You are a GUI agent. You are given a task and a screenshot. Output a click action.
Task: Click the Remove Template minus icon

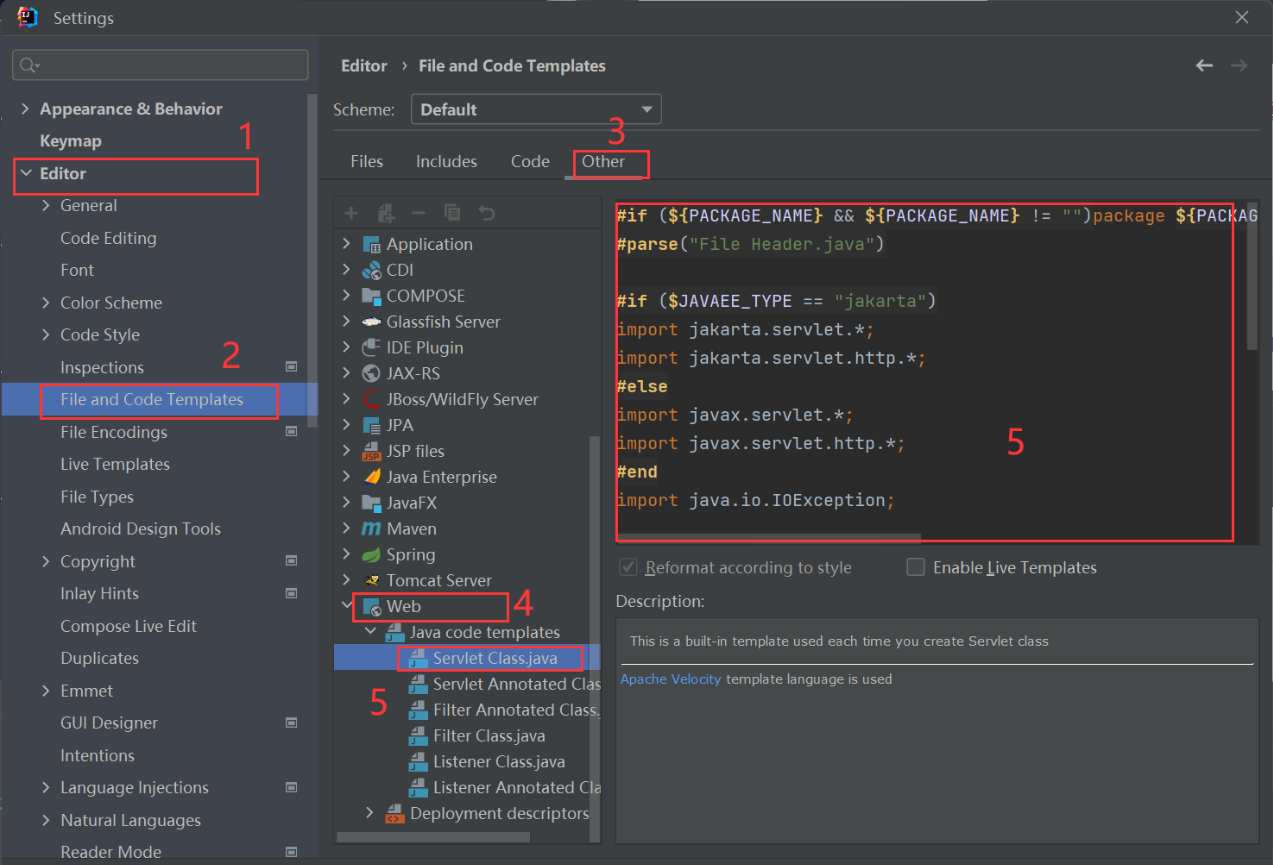pos(419,213)
